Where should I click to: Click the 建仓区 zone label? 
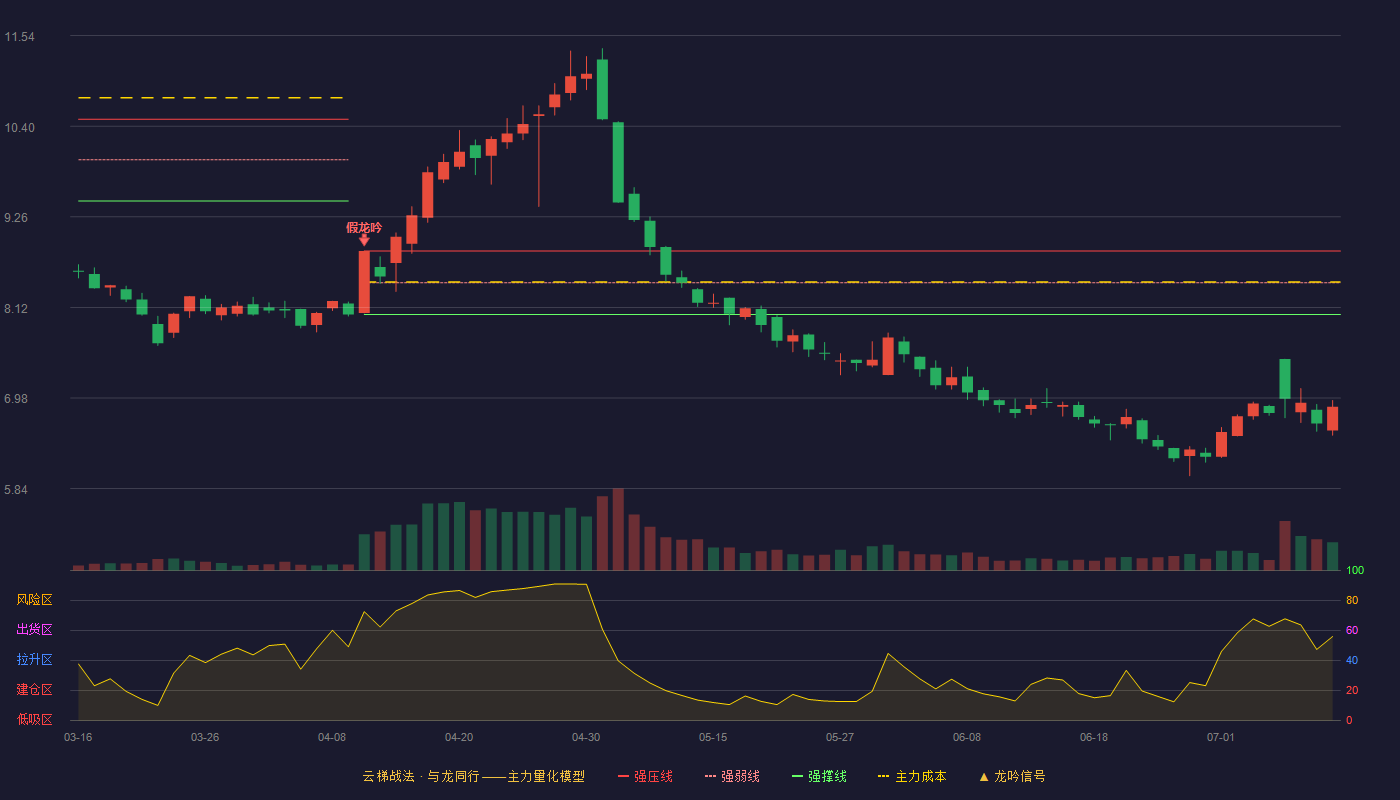[x=35, y=690]
